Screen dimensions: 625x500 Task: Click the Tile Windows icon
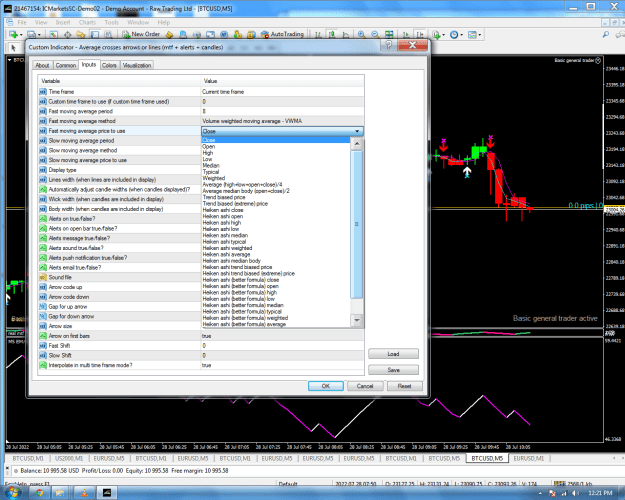tap(389, 35)
